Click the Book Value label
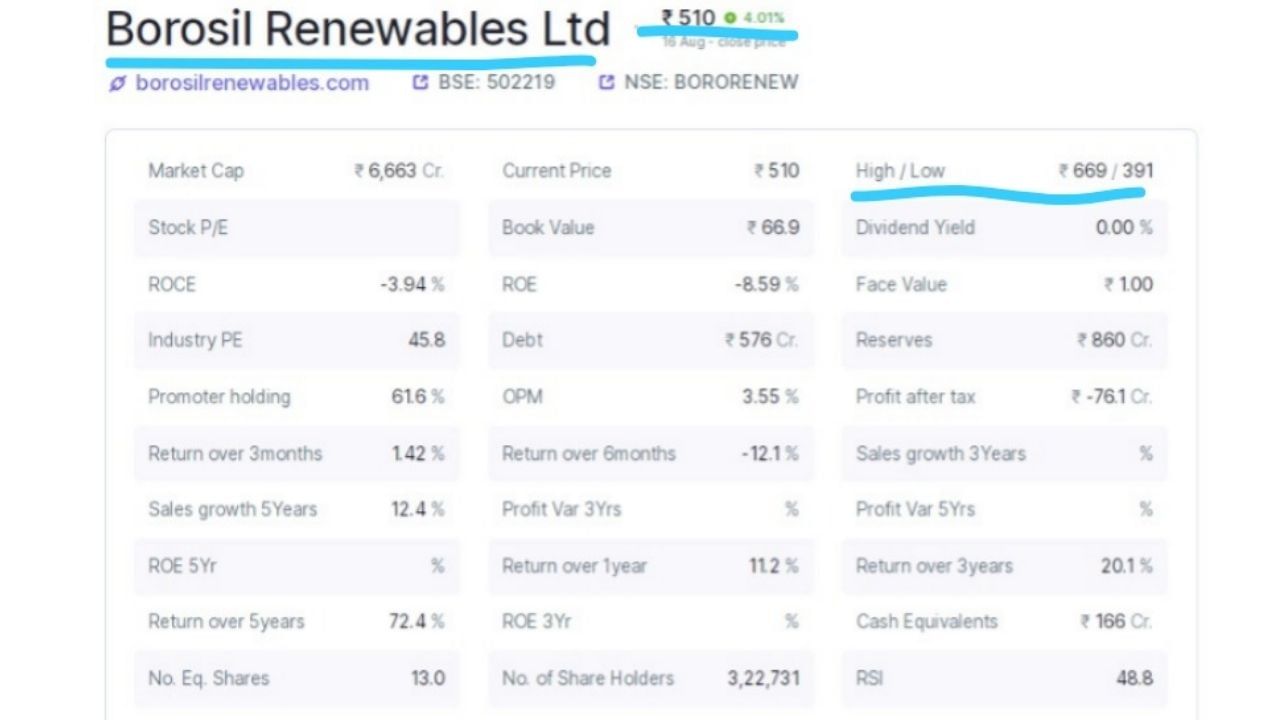Image resolution: width=1280 pixels, height=720 pixels. pos(548,228)
